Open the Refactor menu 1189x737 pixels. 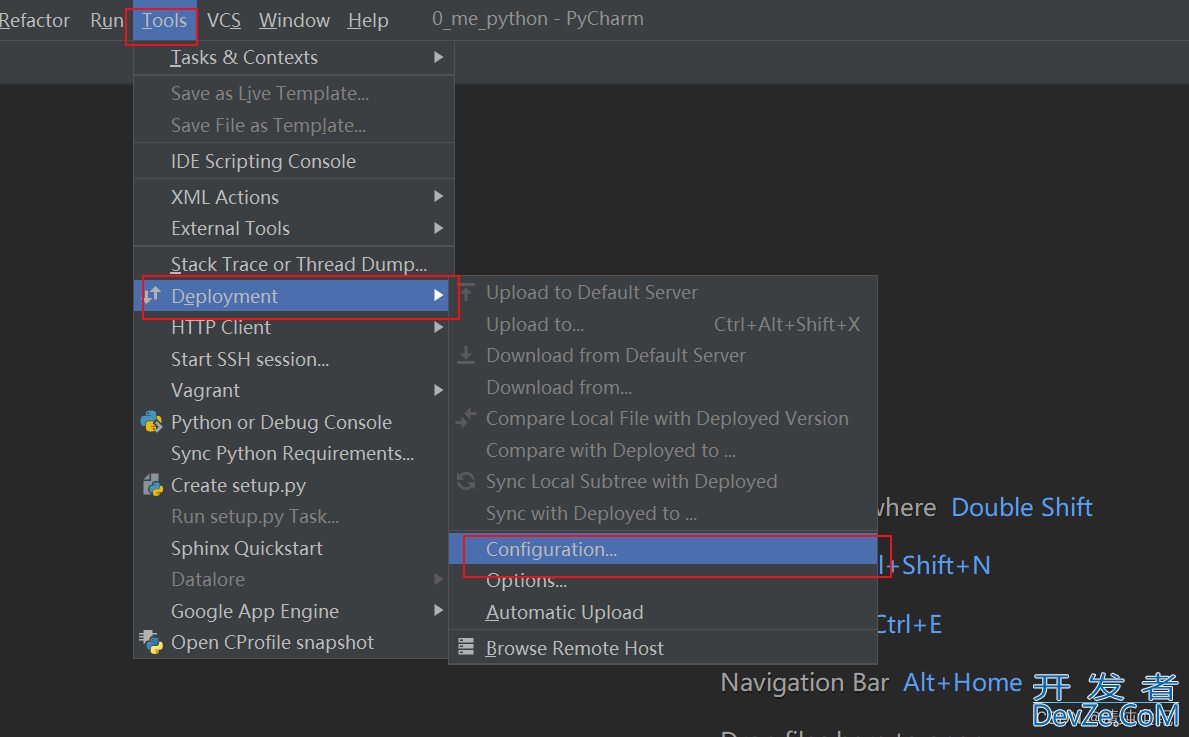pyautogui.click(x=34, y=20)
